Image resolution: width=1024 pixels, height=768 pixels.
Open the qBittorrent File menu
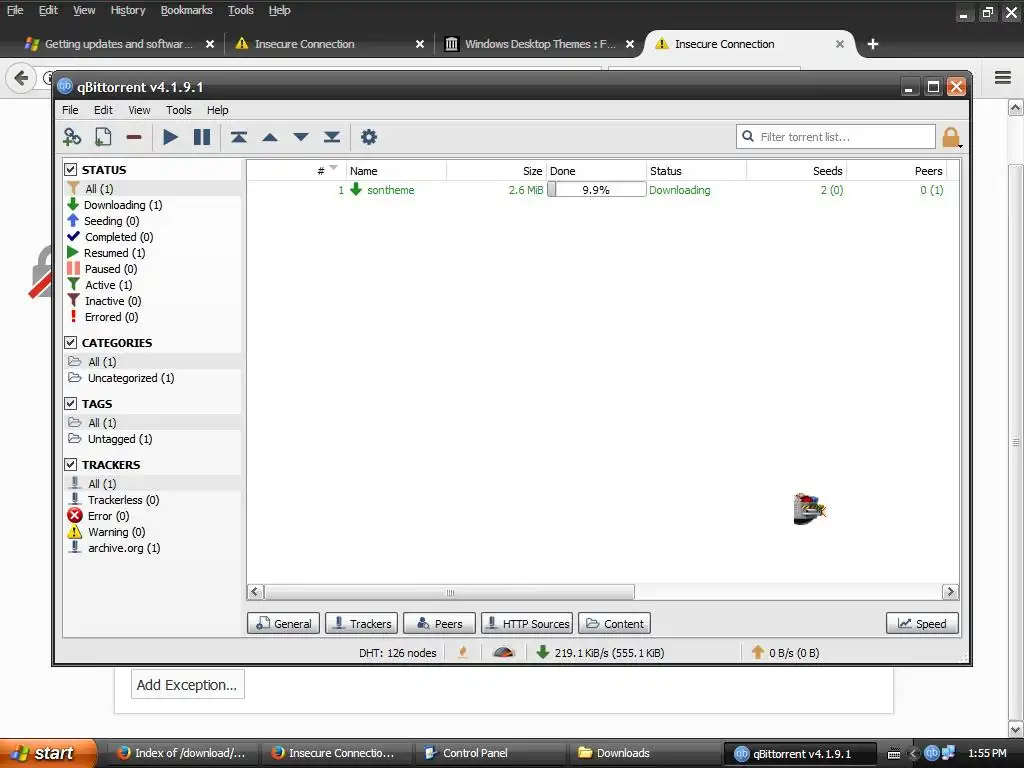(x=70, y=110)
